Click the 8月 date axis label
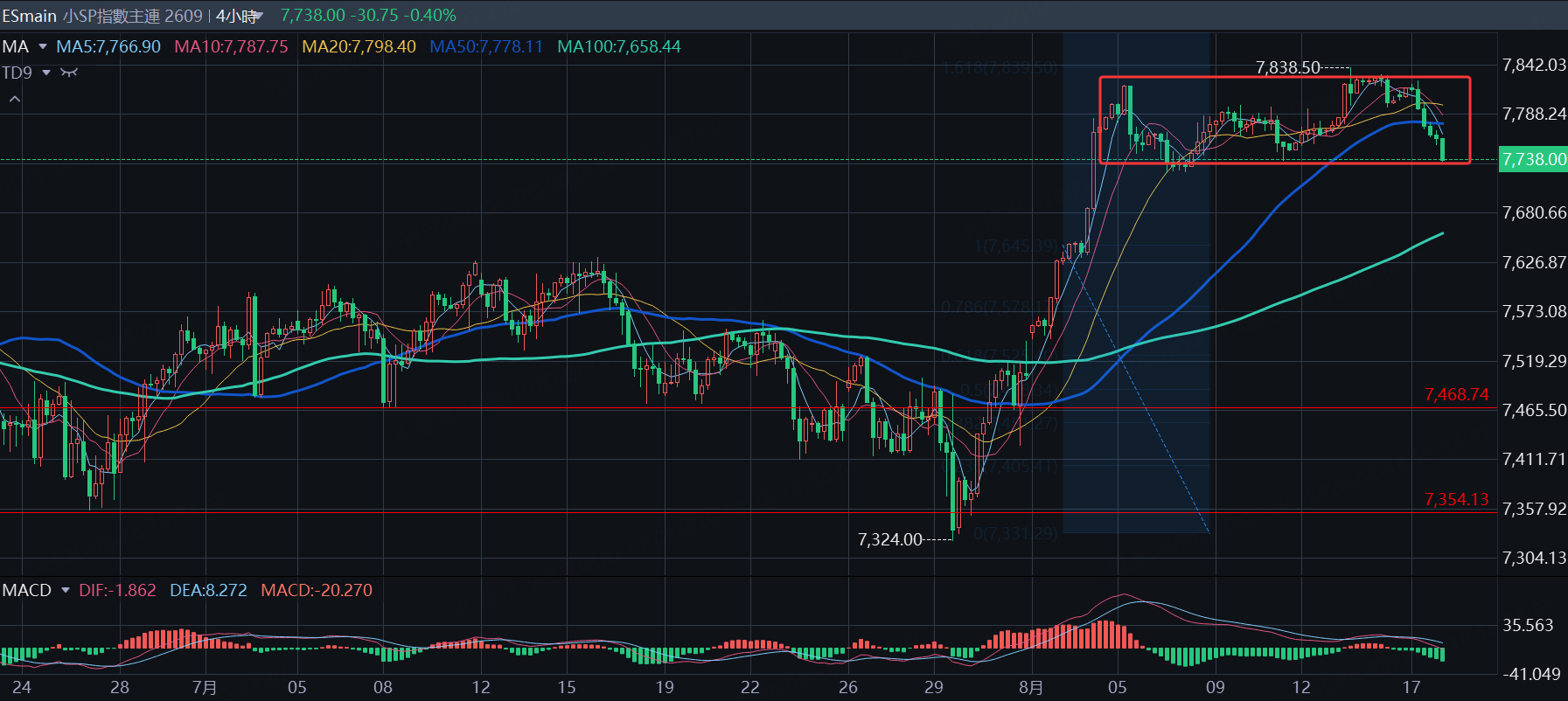 (1031, 688)
